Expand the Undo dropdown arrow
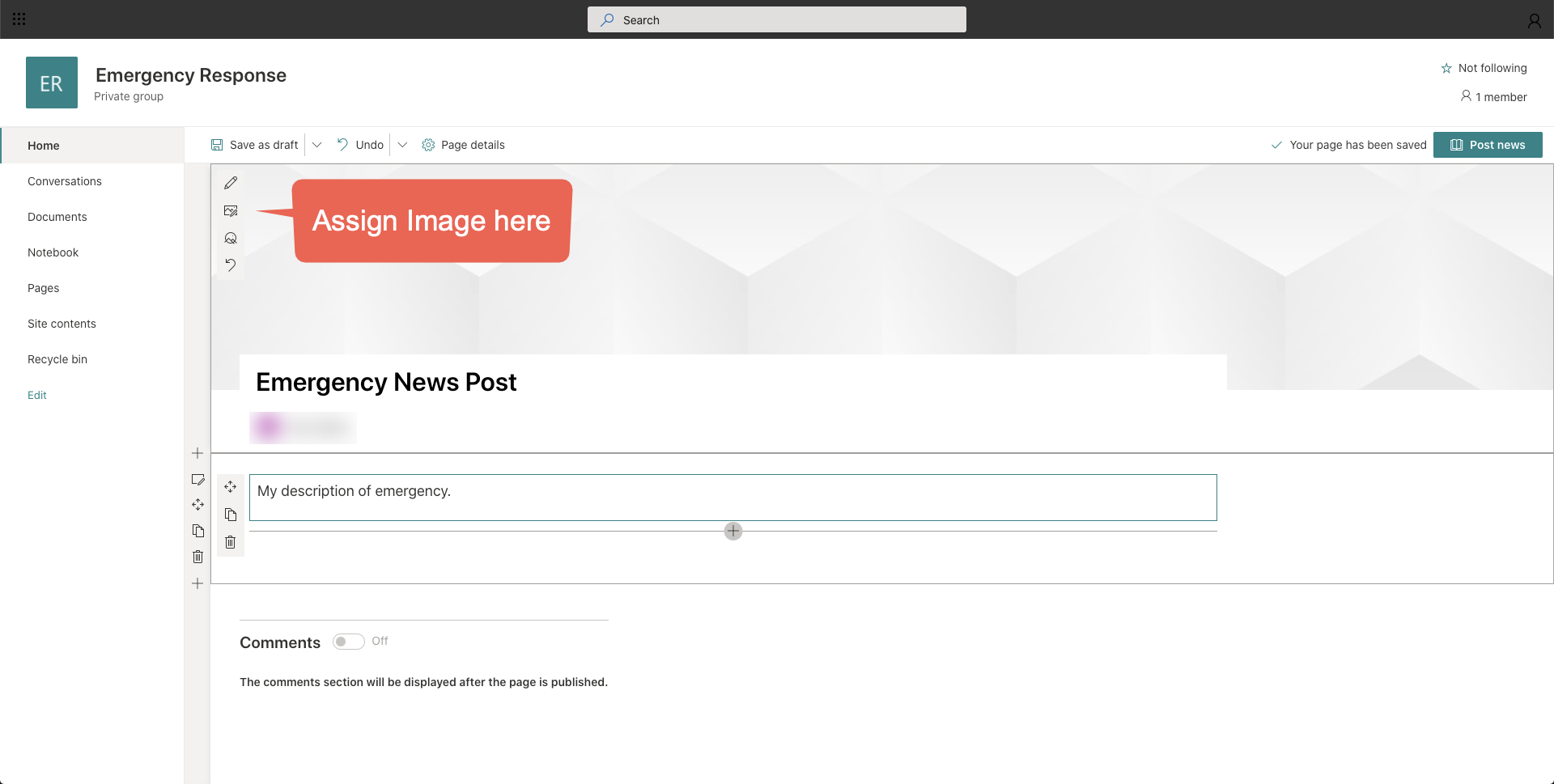 (402, 145)
